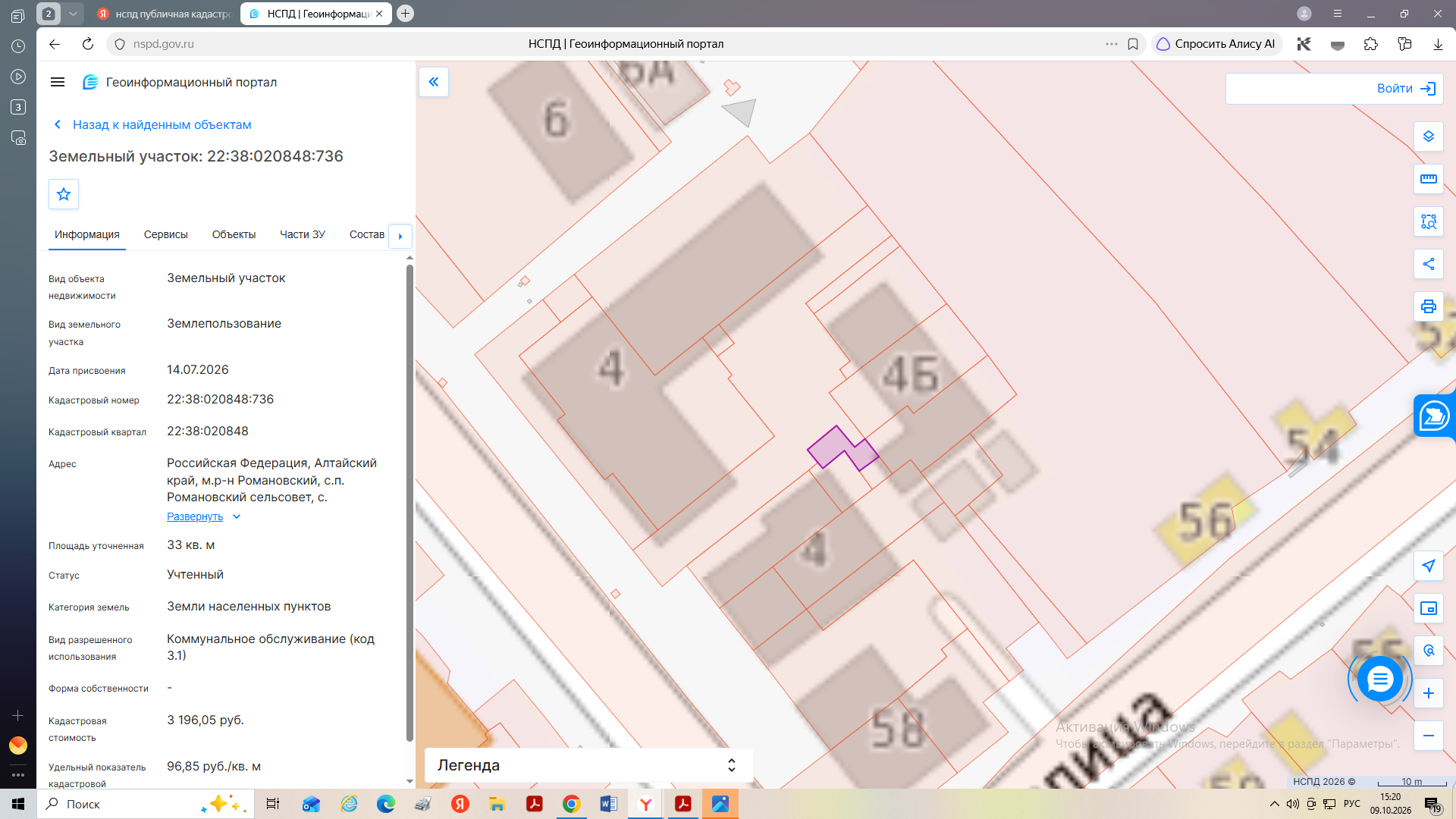Open the Word app on taskbar

pos(608,804)
